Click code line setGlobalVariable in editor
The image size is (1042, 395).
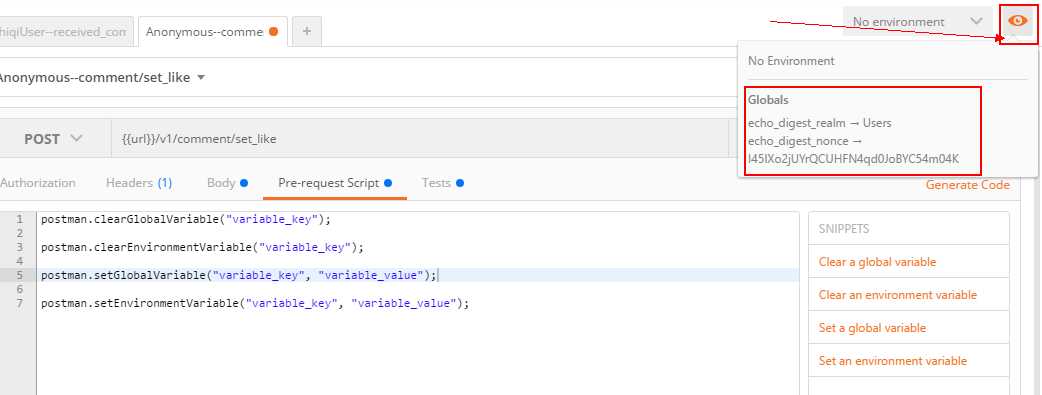[239, 275]
